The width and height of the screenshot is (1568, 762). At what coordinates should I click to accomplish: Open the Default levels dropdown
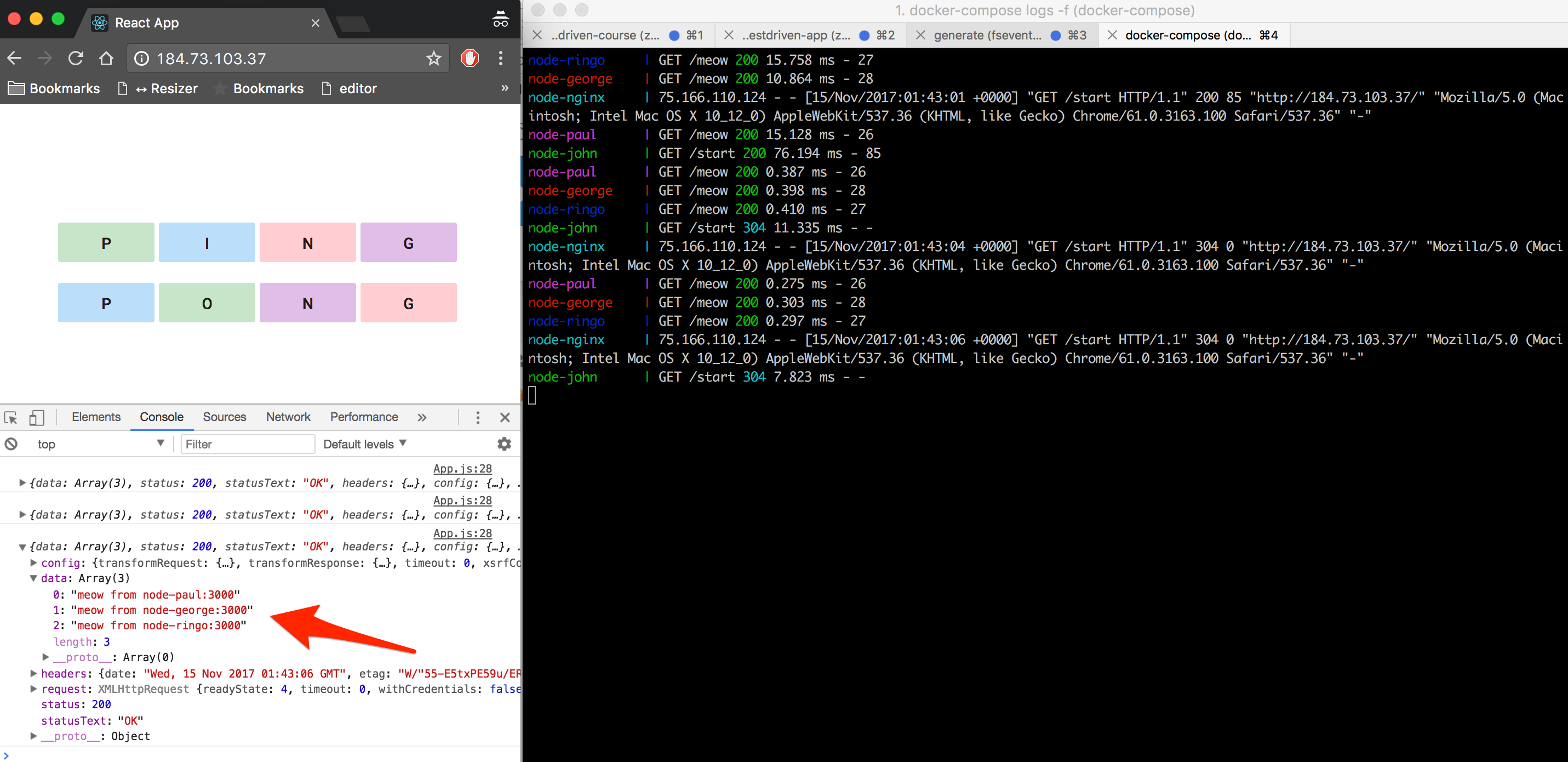pos(365,444)
